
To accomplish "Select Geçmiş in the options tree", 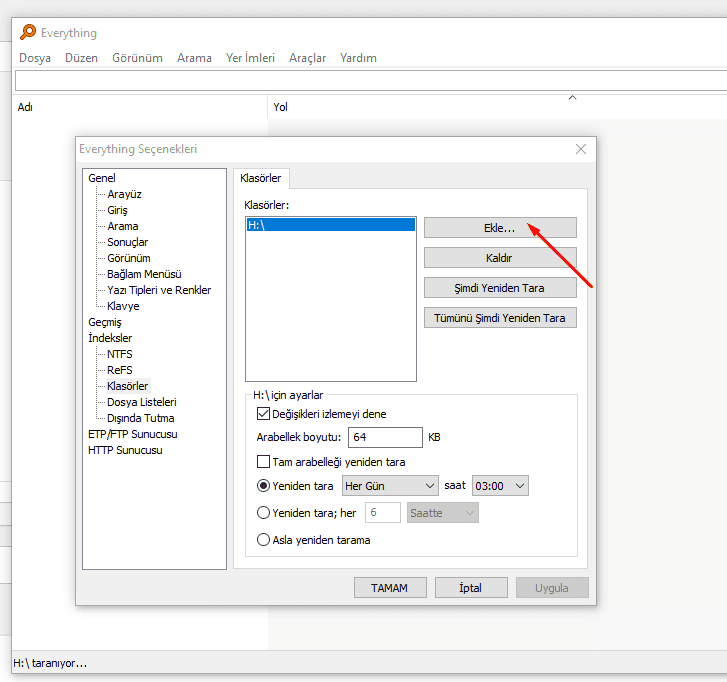I will pyautogui.click(x=105, y=322).
